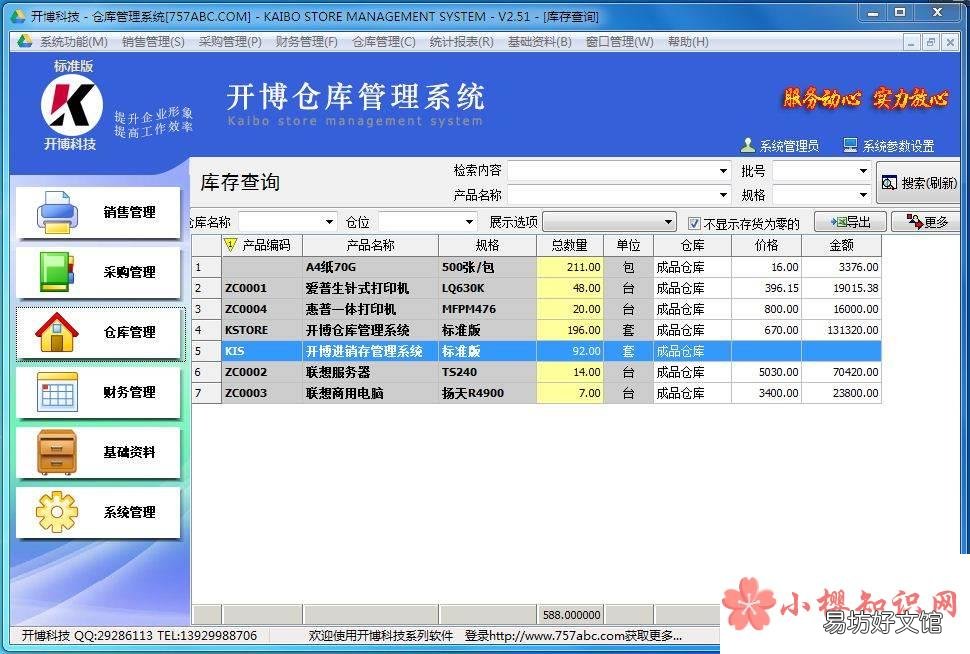Open the 批号 dropdown
The image size is (970, 654).
[x=863, y=171]
